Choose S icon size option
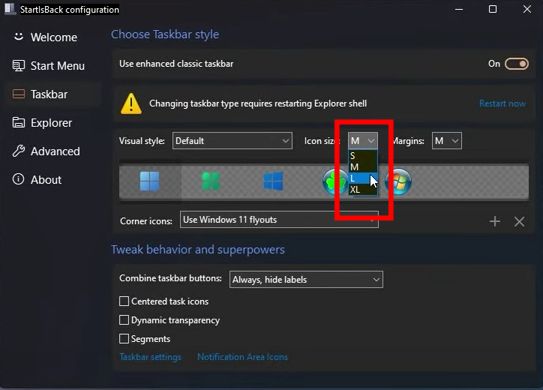Viewport: 543px width, 390px height. pyautogui.click(x=363, y=156)
